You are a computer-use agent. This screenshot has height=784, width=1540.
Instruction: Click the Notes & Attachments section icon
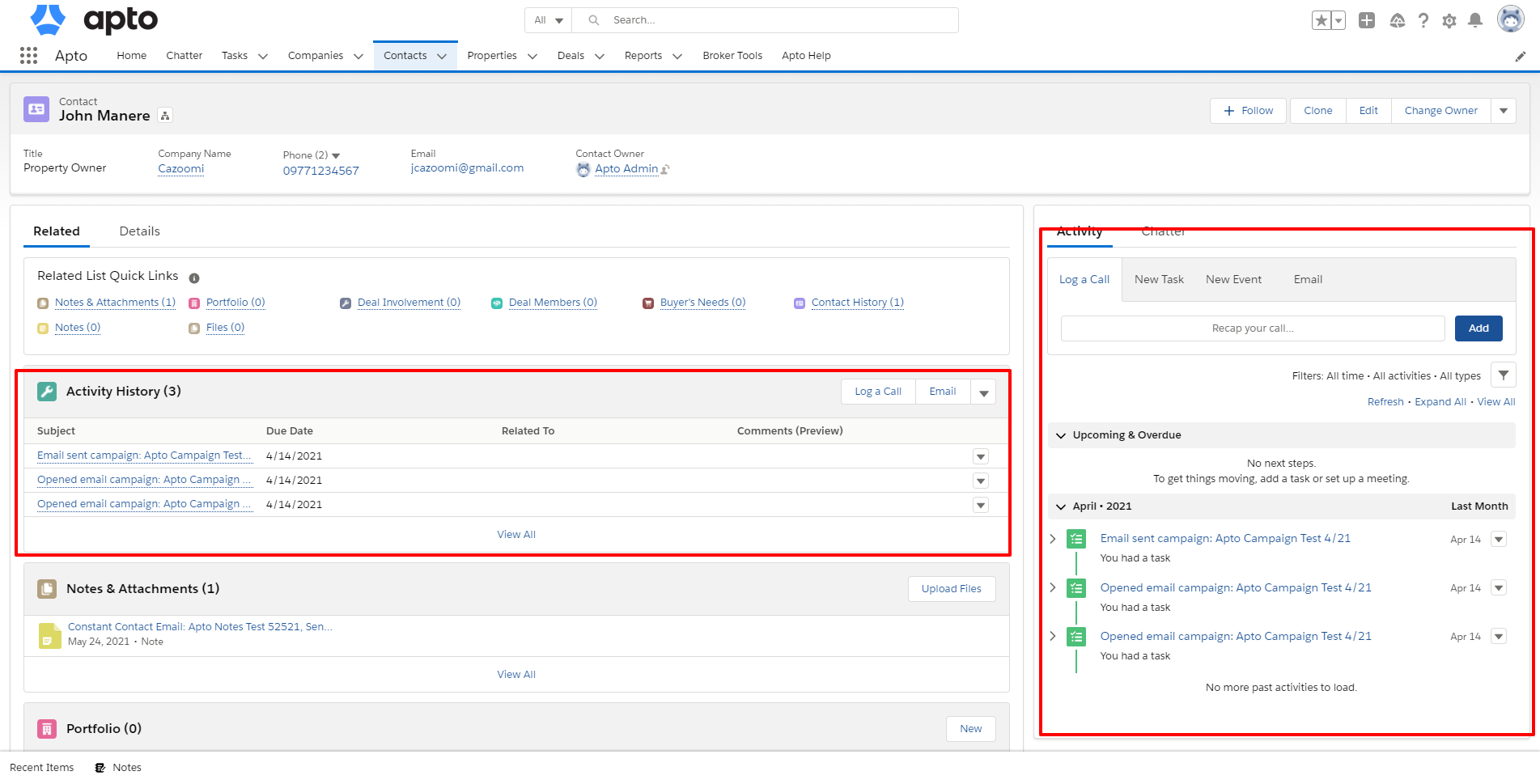(x=47, y=589)
